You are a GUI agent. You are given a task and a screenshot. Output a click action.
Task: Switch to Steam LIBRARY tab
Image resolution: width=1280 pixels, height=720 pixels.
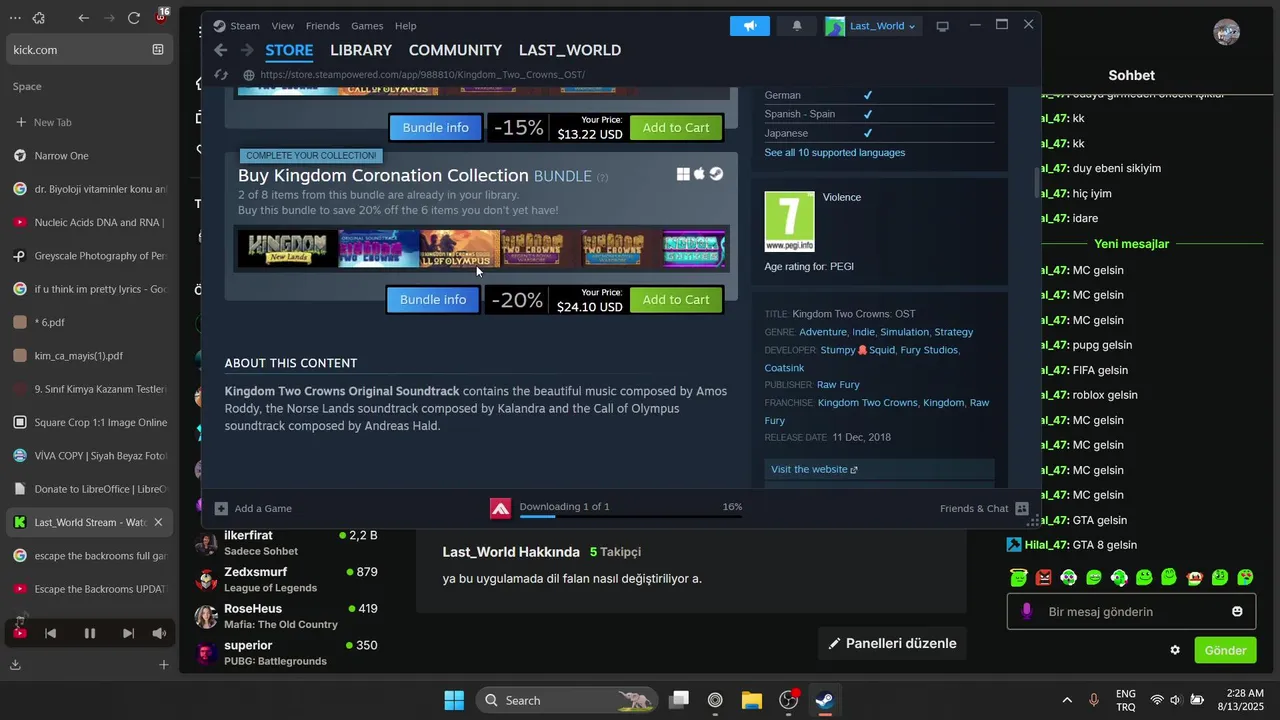361,50
